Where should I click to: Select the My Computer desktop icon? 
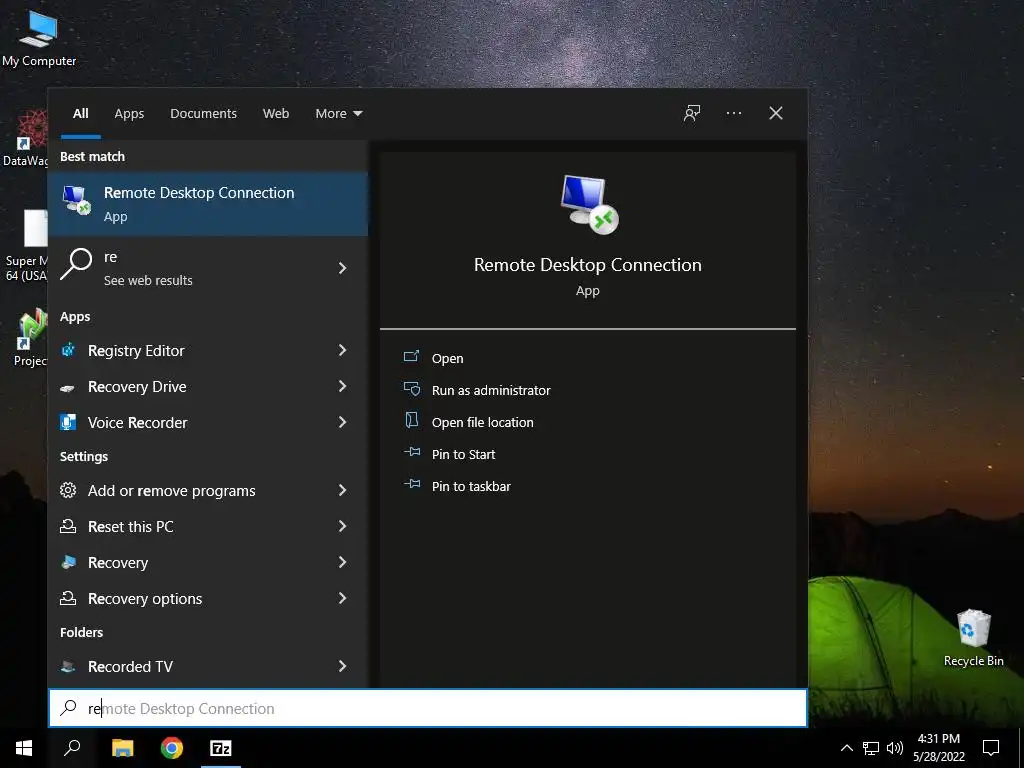click(x=39, y=38)
